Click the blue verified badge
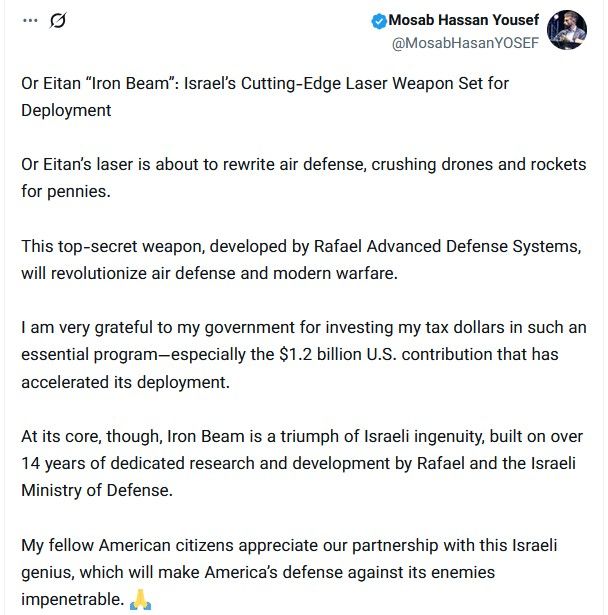 click(x=380, y=21)
